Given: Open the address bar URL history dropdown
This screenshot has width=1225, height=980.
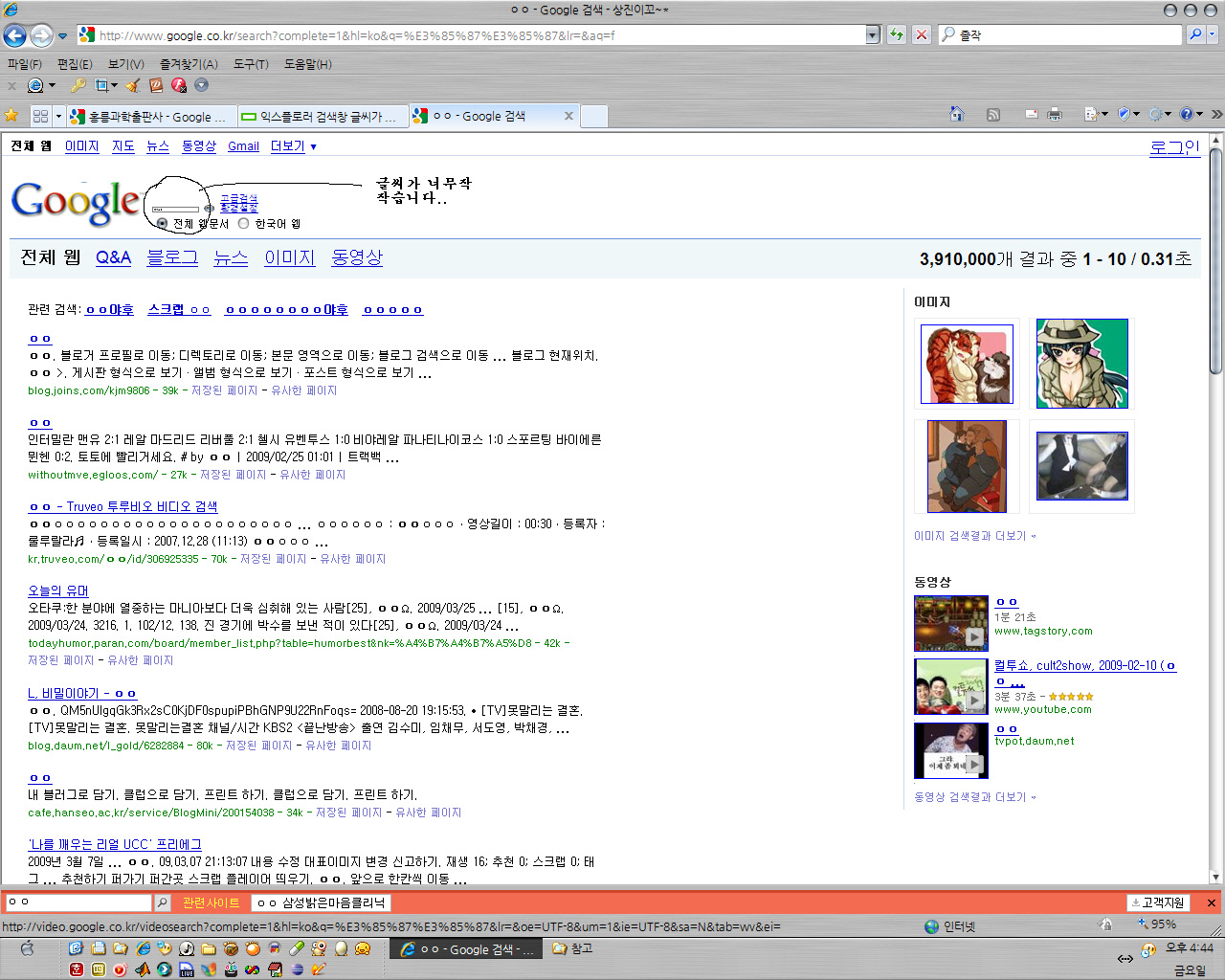Looking at the screenshot, I should [x=872, y=35].
